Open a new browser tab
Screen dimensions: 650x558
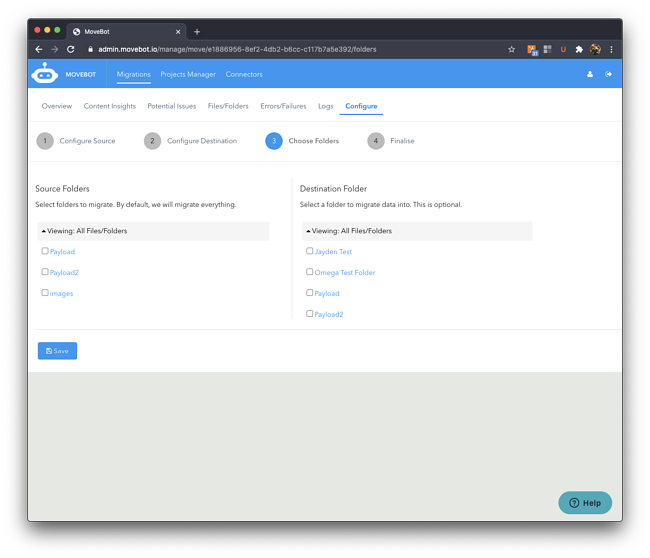197,32
